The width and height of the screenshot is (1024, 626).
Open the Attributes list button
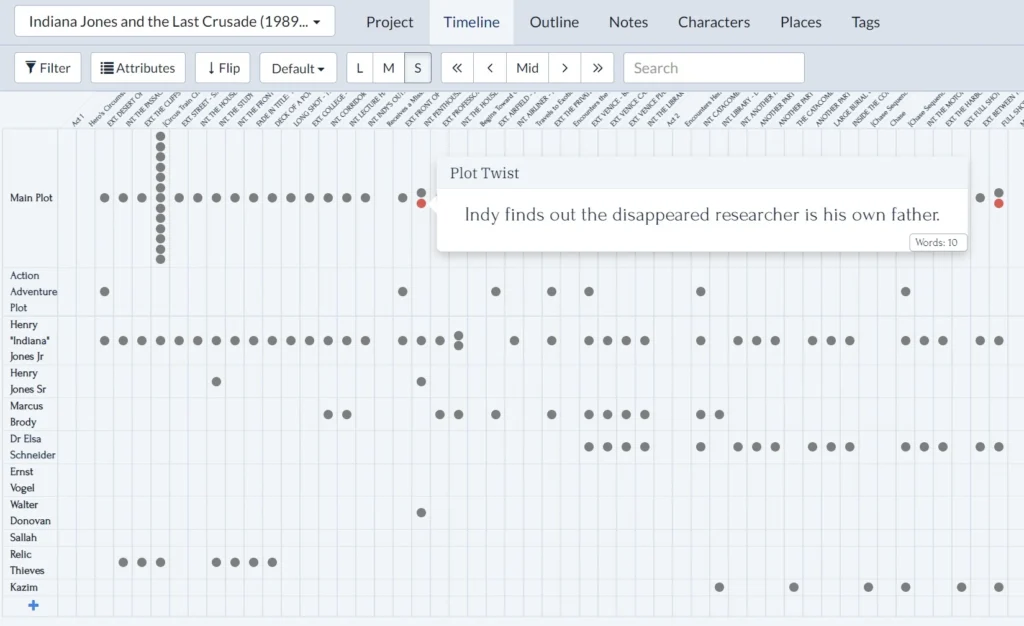[x=138, y=68]
